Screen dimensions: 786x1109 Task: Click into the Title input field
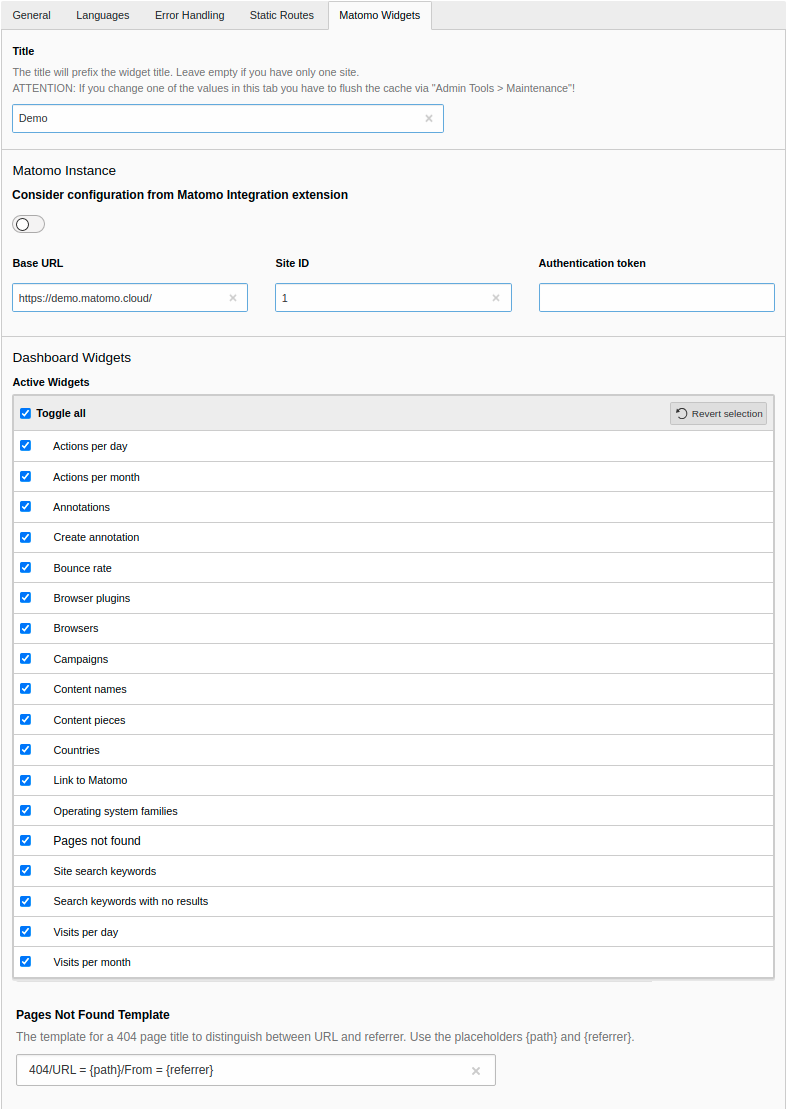tap(215, 118)
